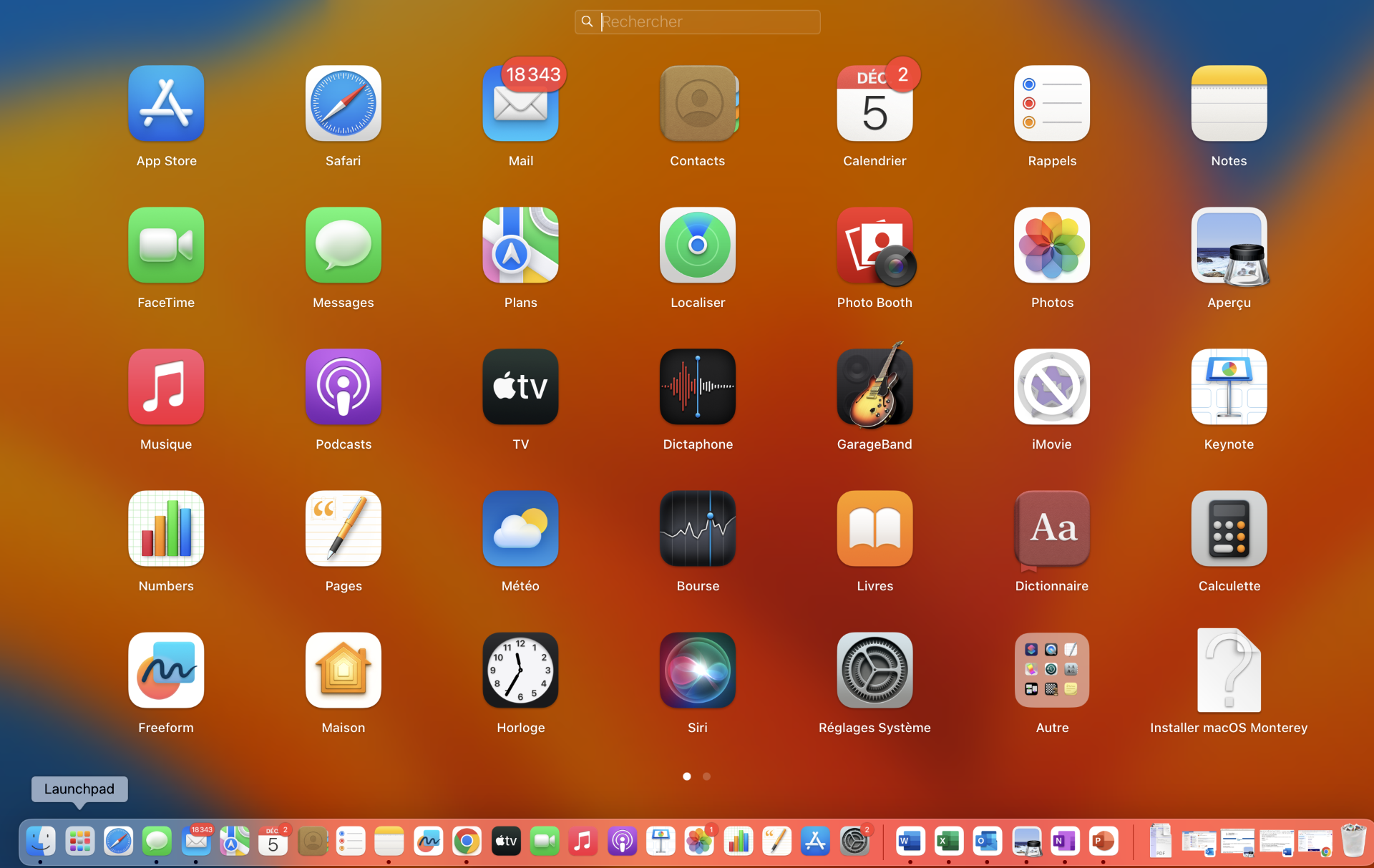The width and height of the screenshot is (1374, 868).
Task: Open Photo Booth
Action: click(874, 245)
